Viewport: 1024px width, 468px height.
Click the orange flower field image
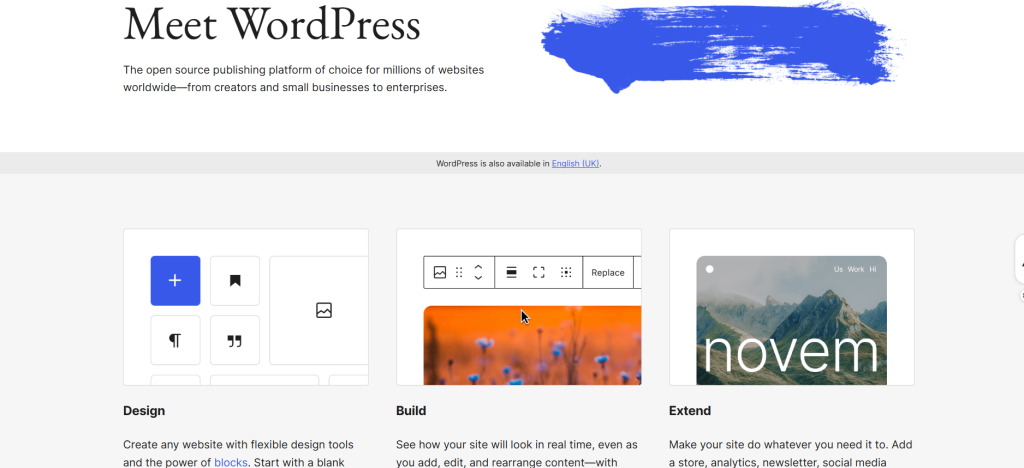click(532, 345)
